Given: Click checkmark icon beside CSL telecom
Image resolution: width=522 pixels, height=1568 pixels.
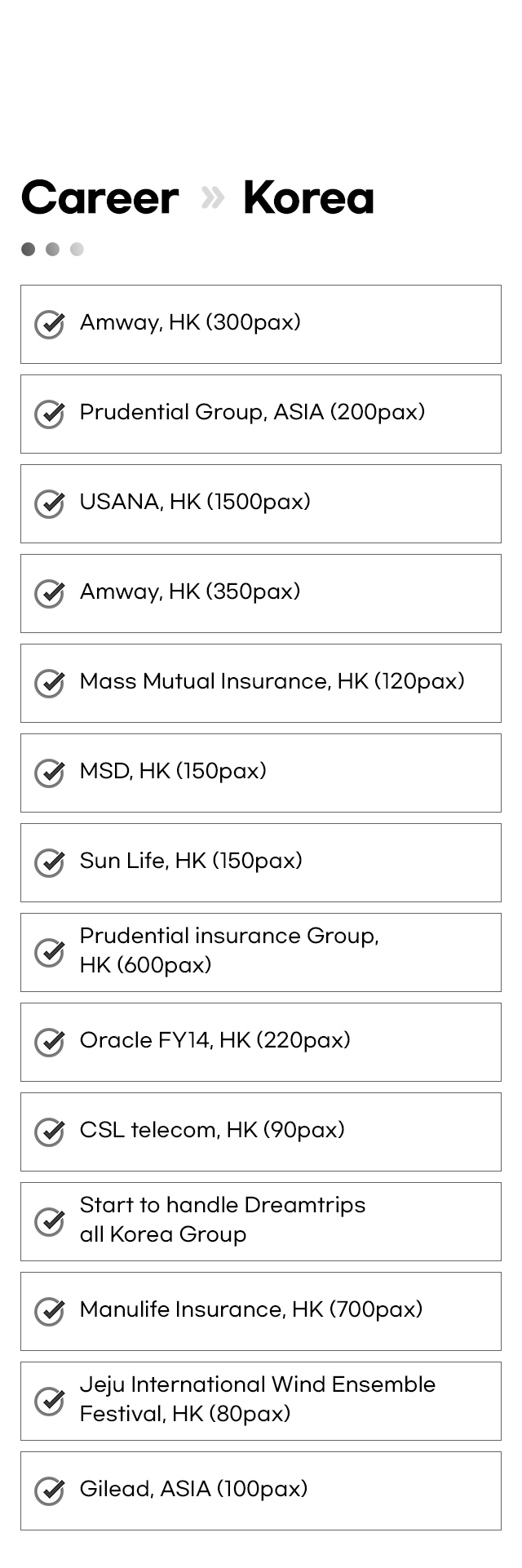Looking at the screenshot, I should point(50,1132).
